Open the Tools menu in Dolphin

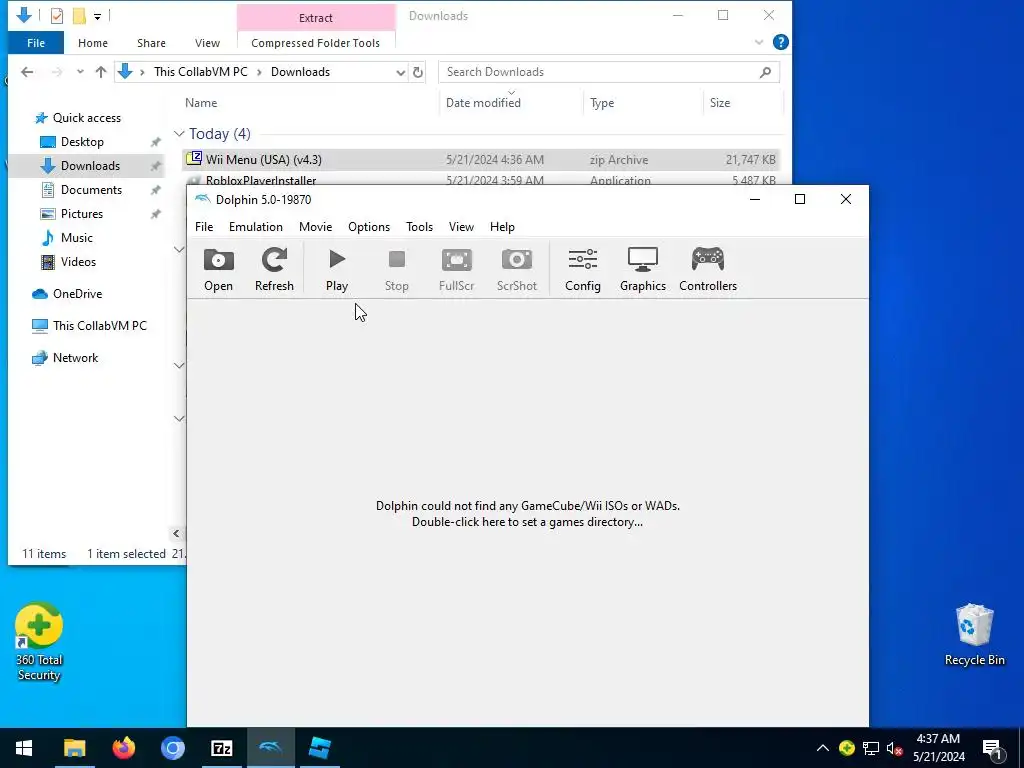coord(419,227)
